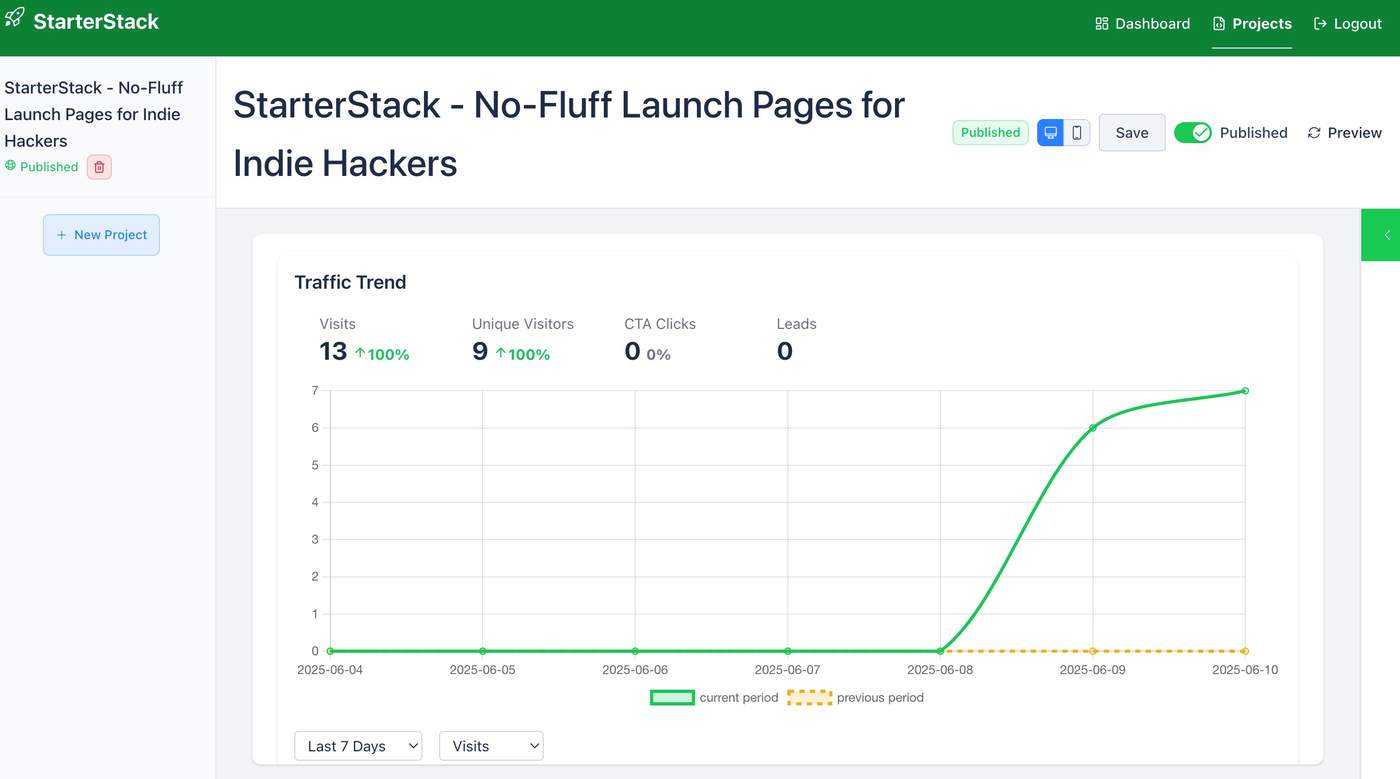This screenshot has width=1400, height=779.
Task: Delete project with the red trash icon
Action: [x=99, y=167]
